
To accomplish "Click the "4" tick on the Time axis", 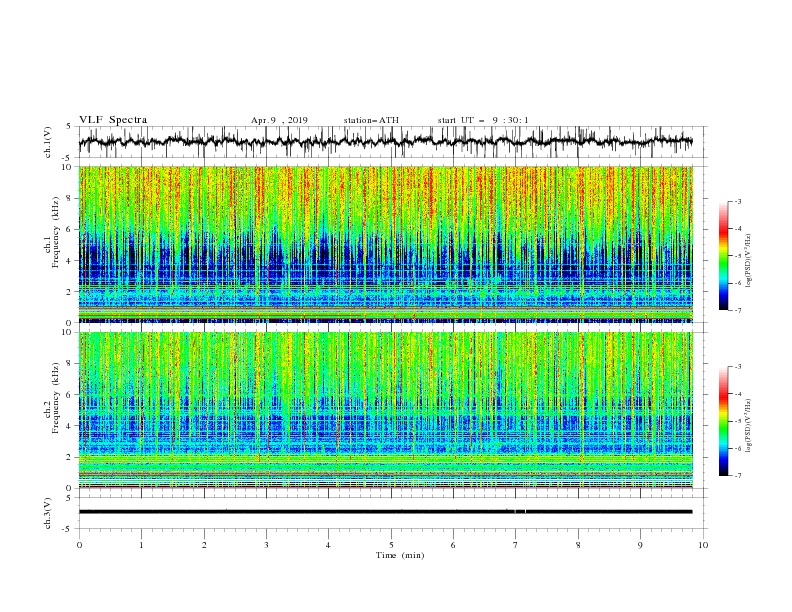I will [328, 545].
